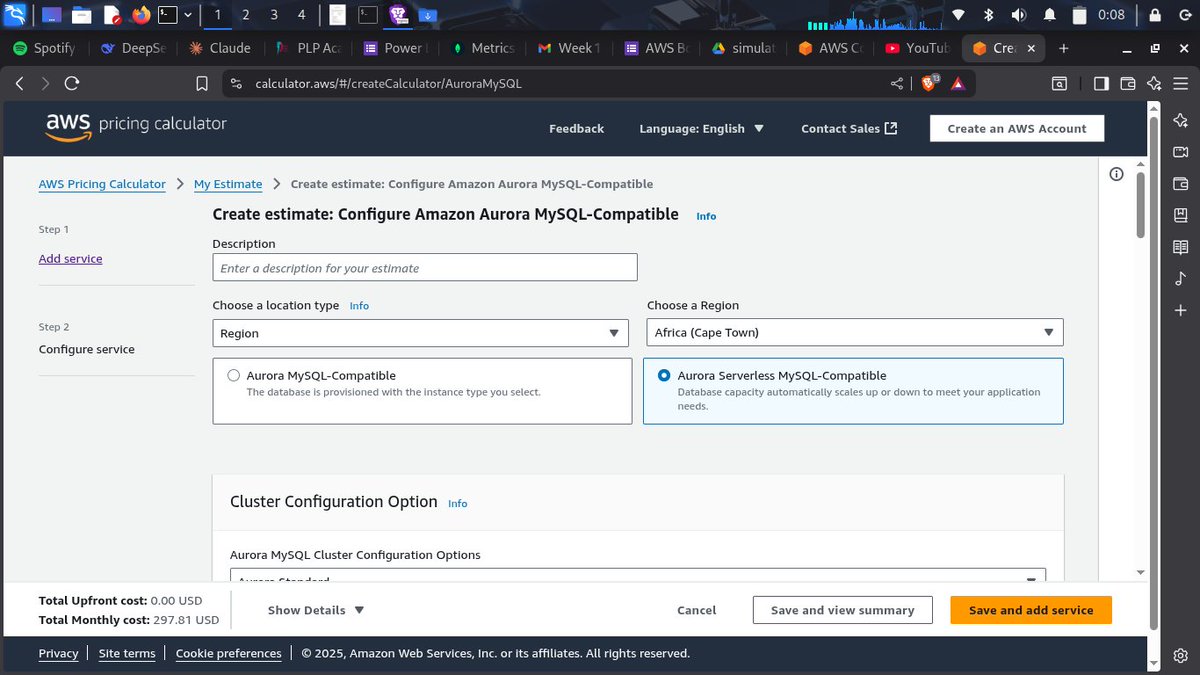Open Brave Wallet from the sidebar
The width and height of the screenshot is (1200, 675).
point(1181,182)
